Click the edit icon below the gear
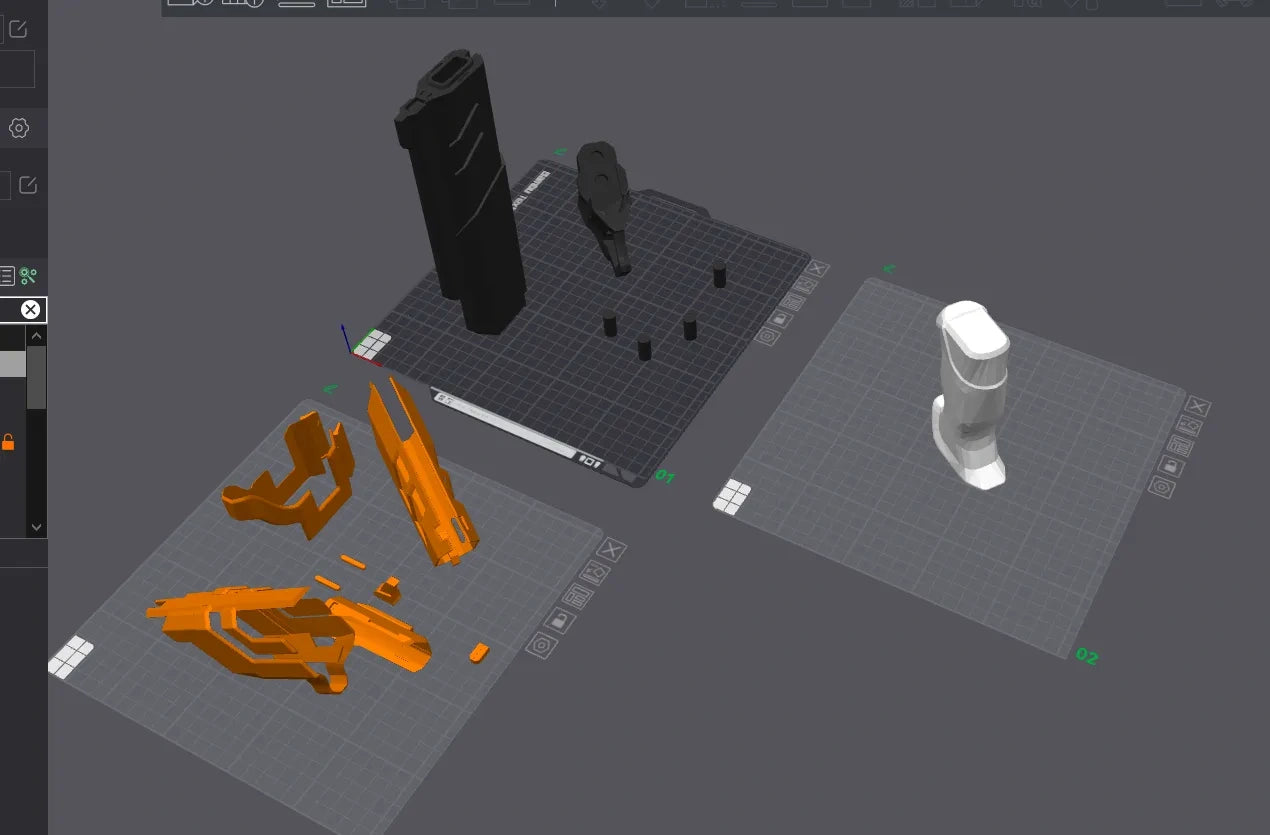 [27, 185]
